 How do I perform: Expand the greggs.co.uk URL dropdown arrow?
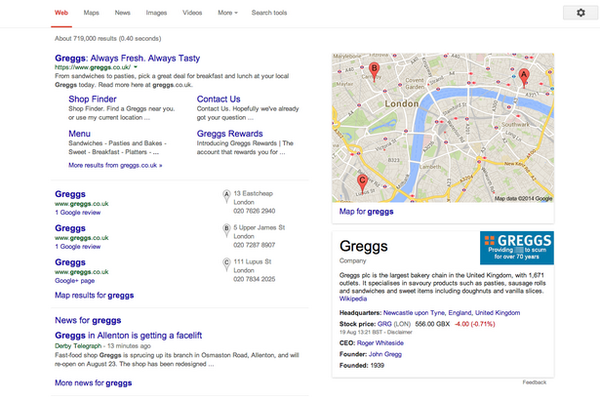(x=135, y=67)
